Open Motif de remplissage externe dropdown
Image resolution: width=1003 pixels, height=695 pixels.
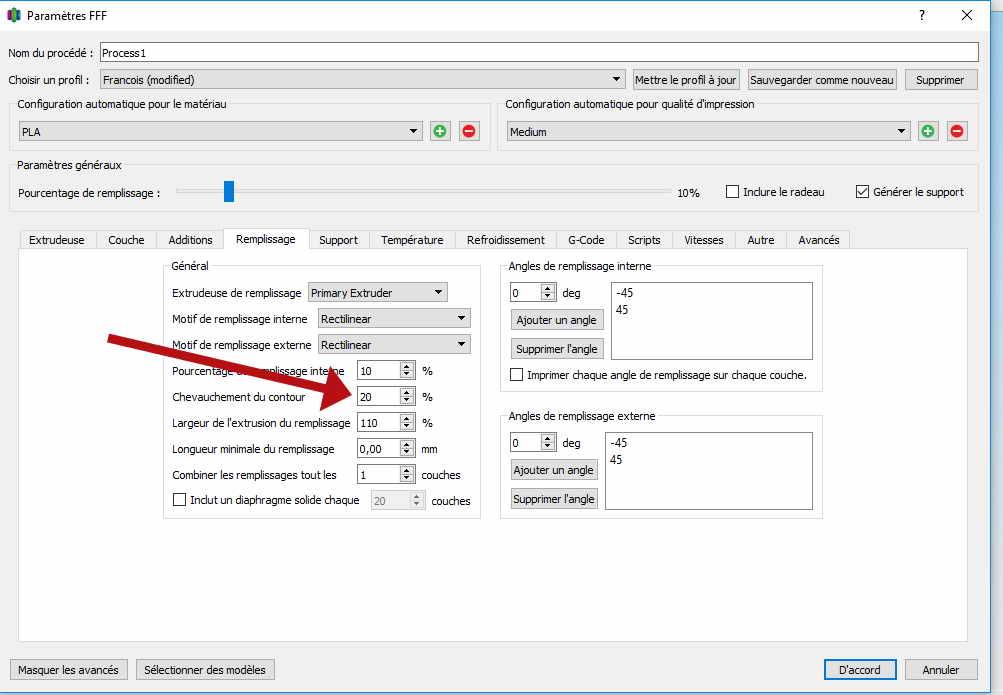[394, 345]
